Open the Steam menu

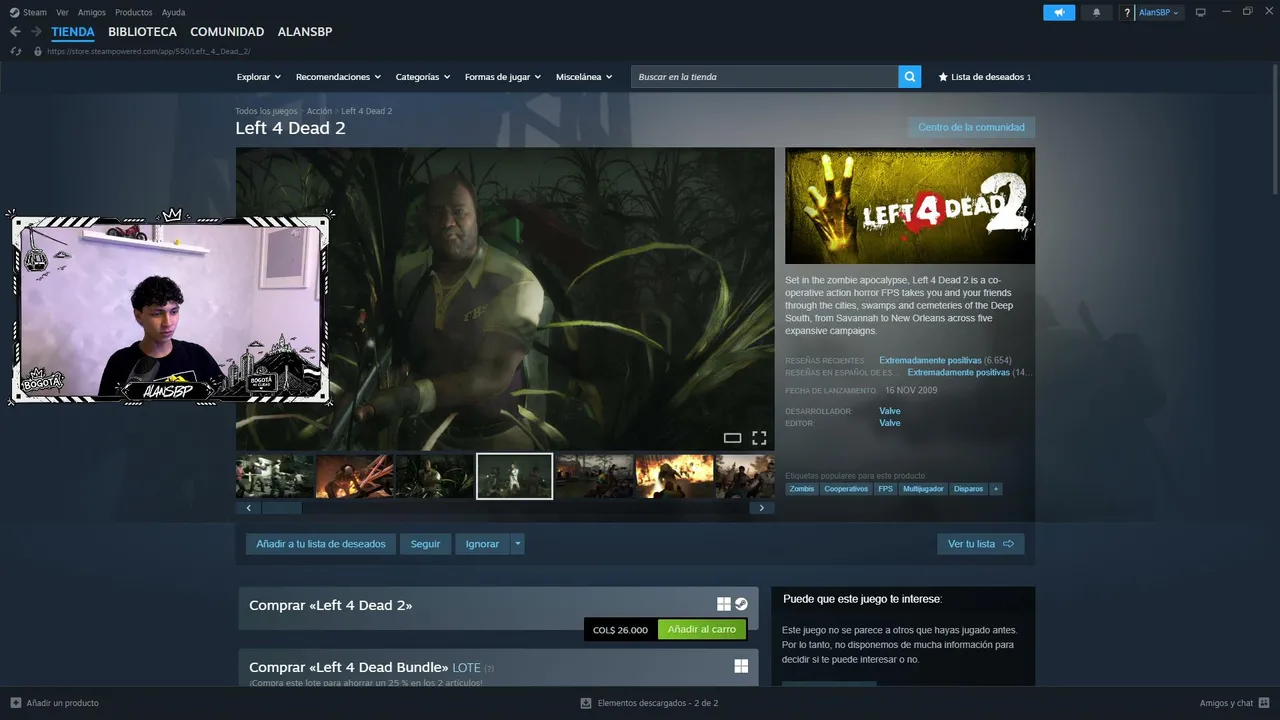point(35,13)
